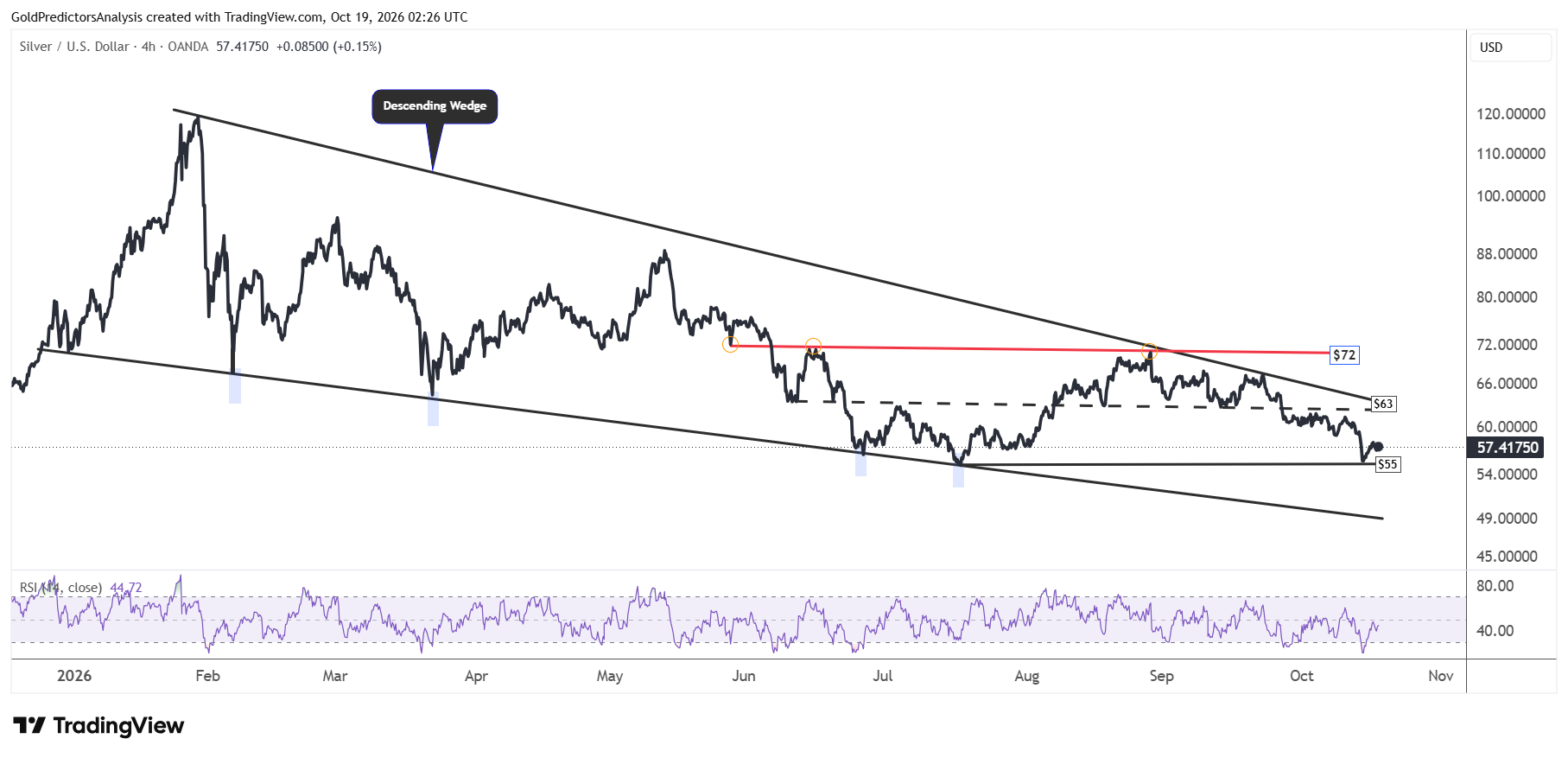Click the $63 price label
The width and height of the screenshot is (1568, 758).
click(1383, 404)
